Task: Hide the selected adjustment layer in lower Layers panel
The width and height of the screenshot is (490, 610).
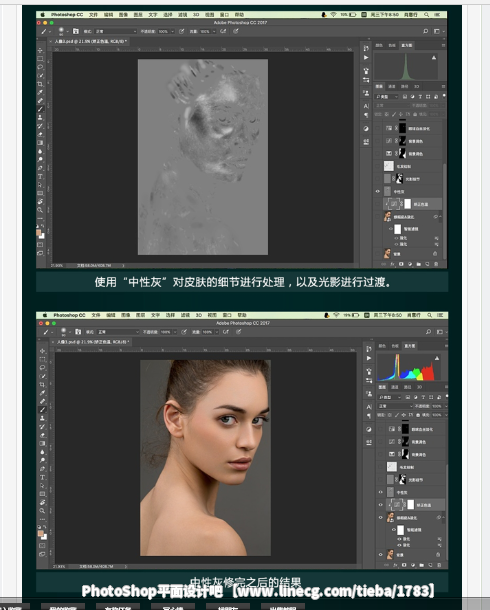Action: tap(381, 505)
